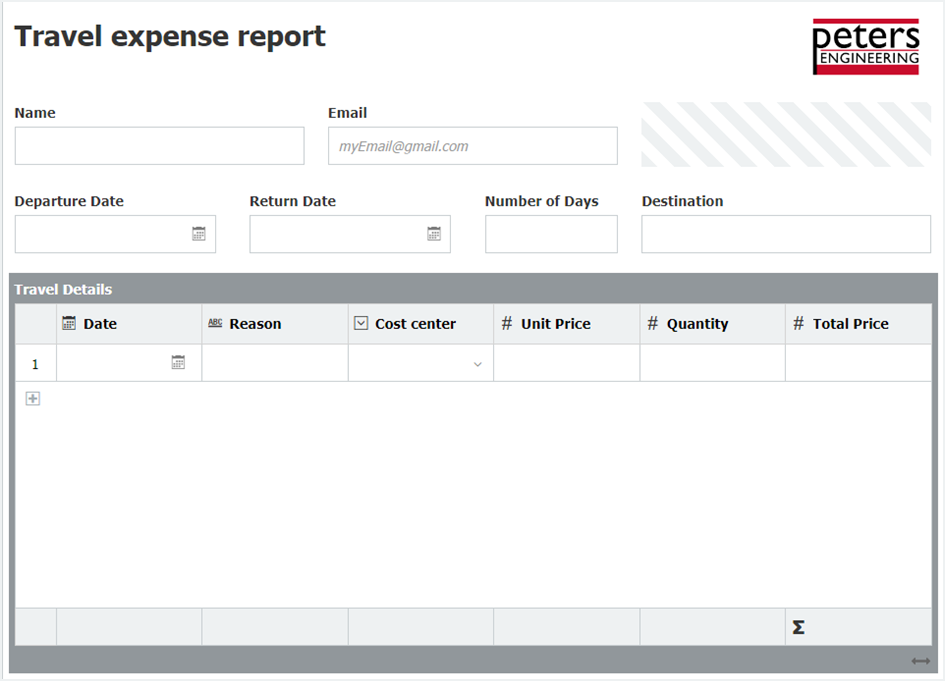Click the horizontal resize arrow icon

920,661
